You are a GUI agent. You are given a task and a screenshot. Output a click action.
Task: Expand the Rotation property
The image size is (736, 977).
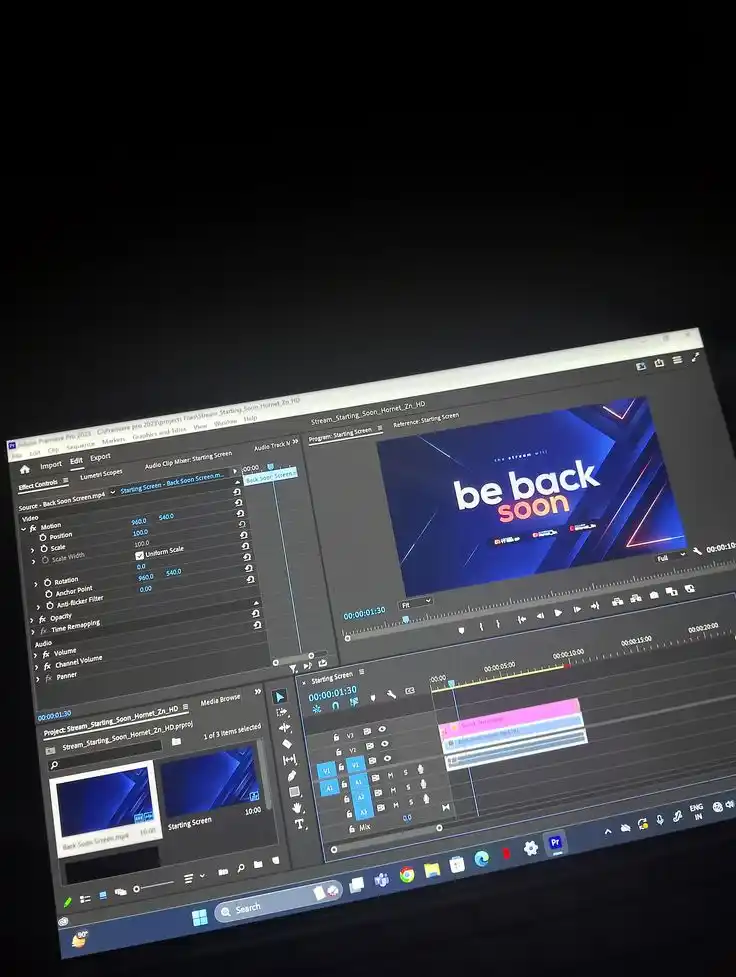point(36,584)
